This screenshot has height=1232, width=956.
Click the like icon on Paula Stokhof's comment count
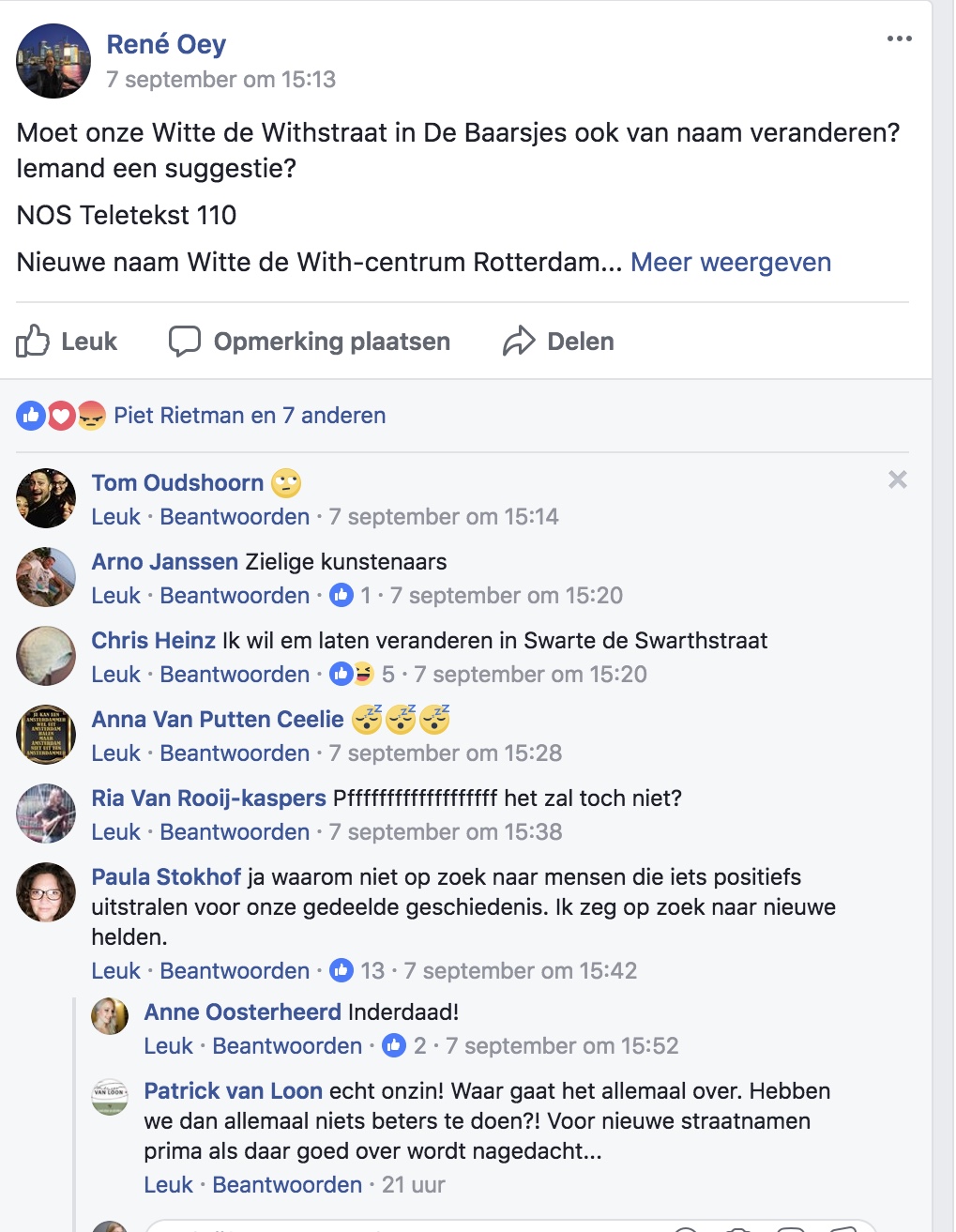pyautogui.click(x=341, y=971)
